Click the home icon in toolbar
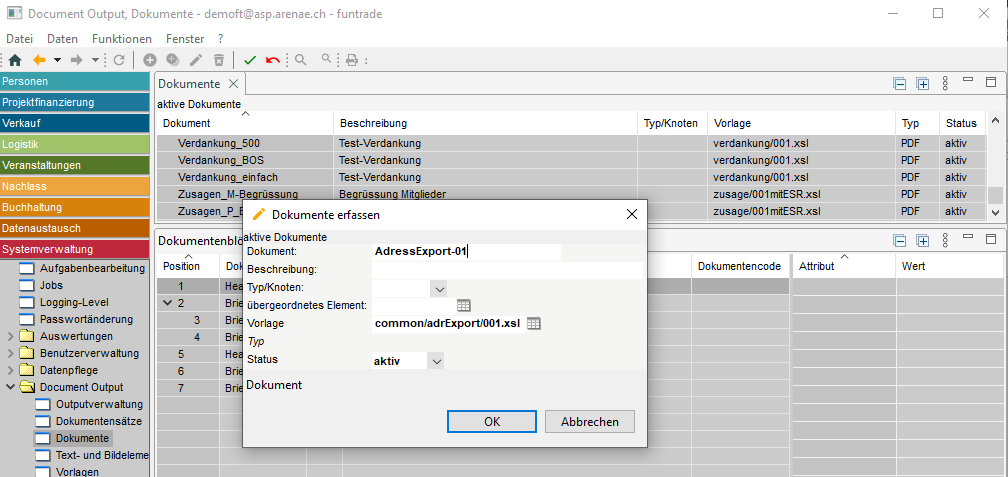The height and width of the screenshot is (477, 1008). pos(15,60)
